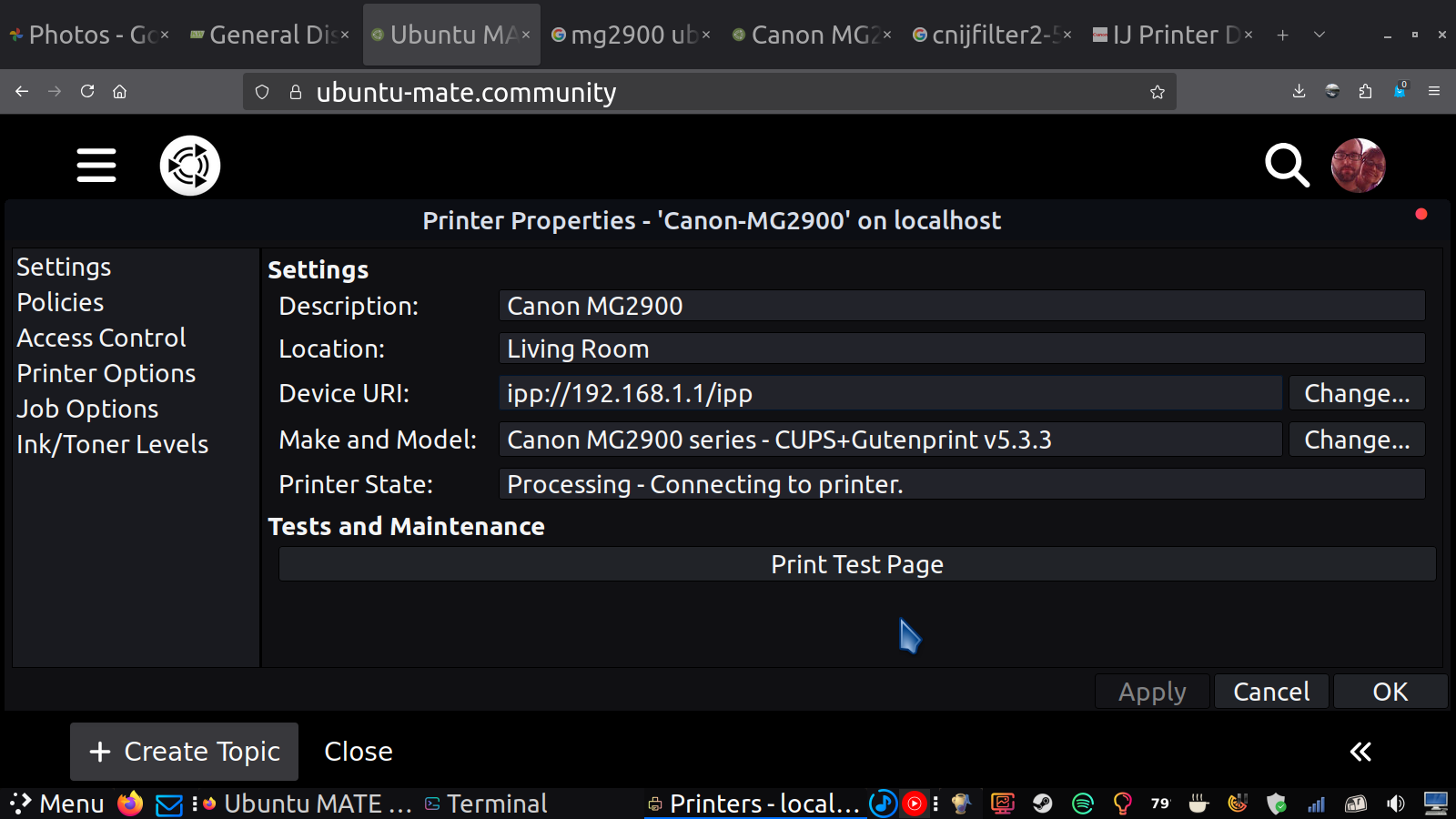Click the Device URI field
Image resolution: width=1456 pixels, height=819 pixels.
[890, 393]
